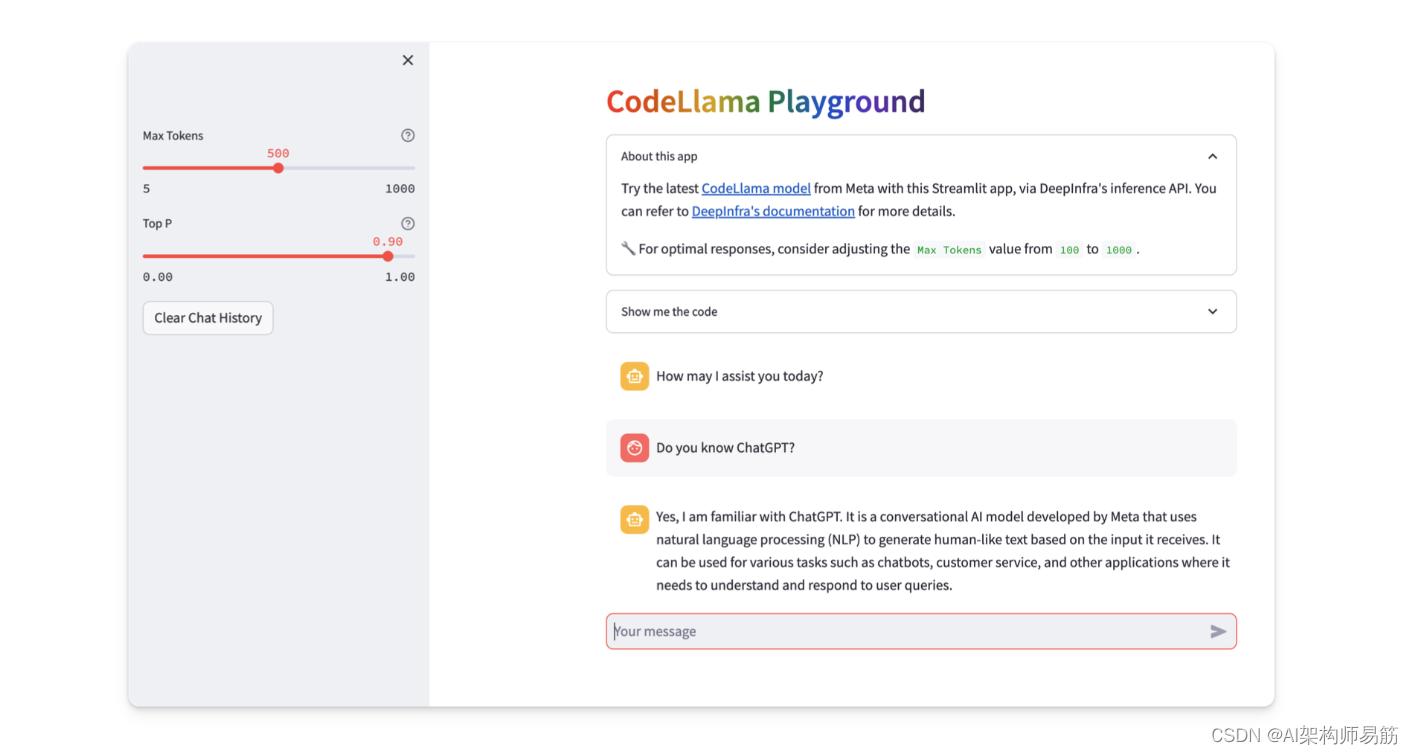The height and width of the screenshot is (754, 1414).
Task: Click the 'How may I assist you today?' message
Action: tap(740, 376)
